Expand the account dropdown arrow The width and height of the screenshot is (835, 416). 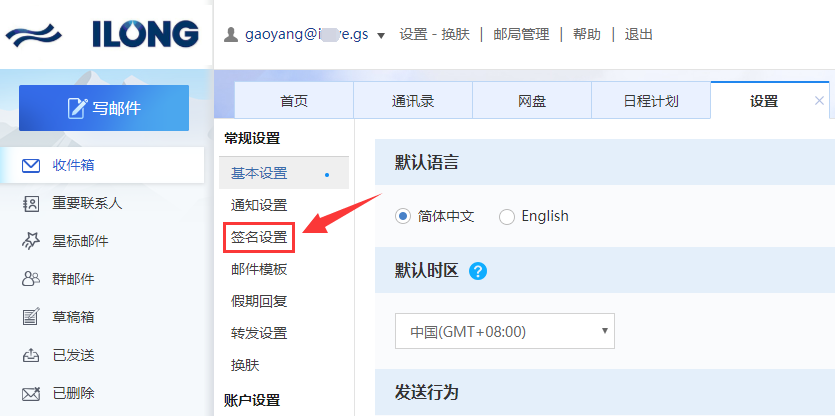click(380, 35)
